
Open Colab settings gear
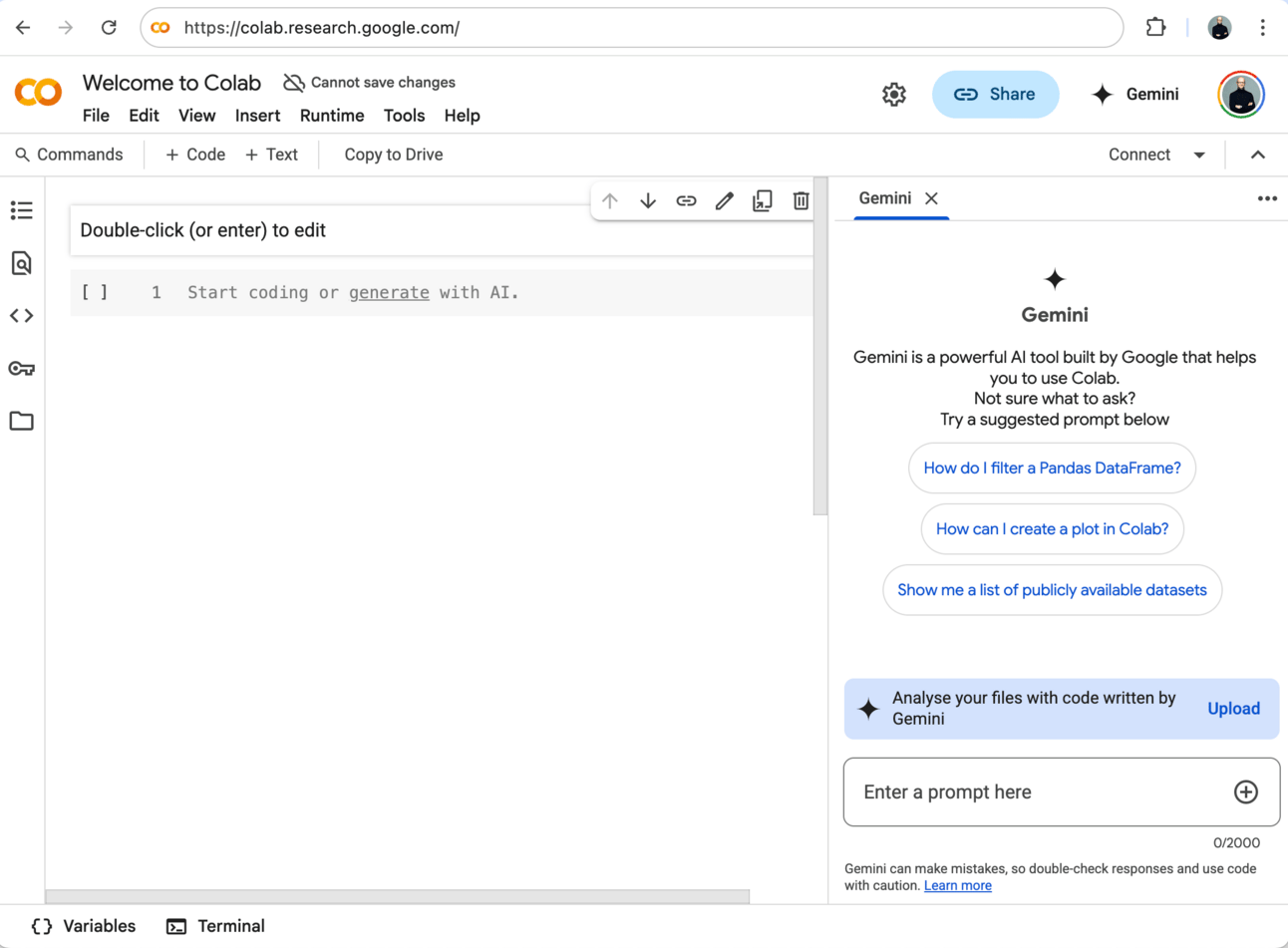[894, 95]
